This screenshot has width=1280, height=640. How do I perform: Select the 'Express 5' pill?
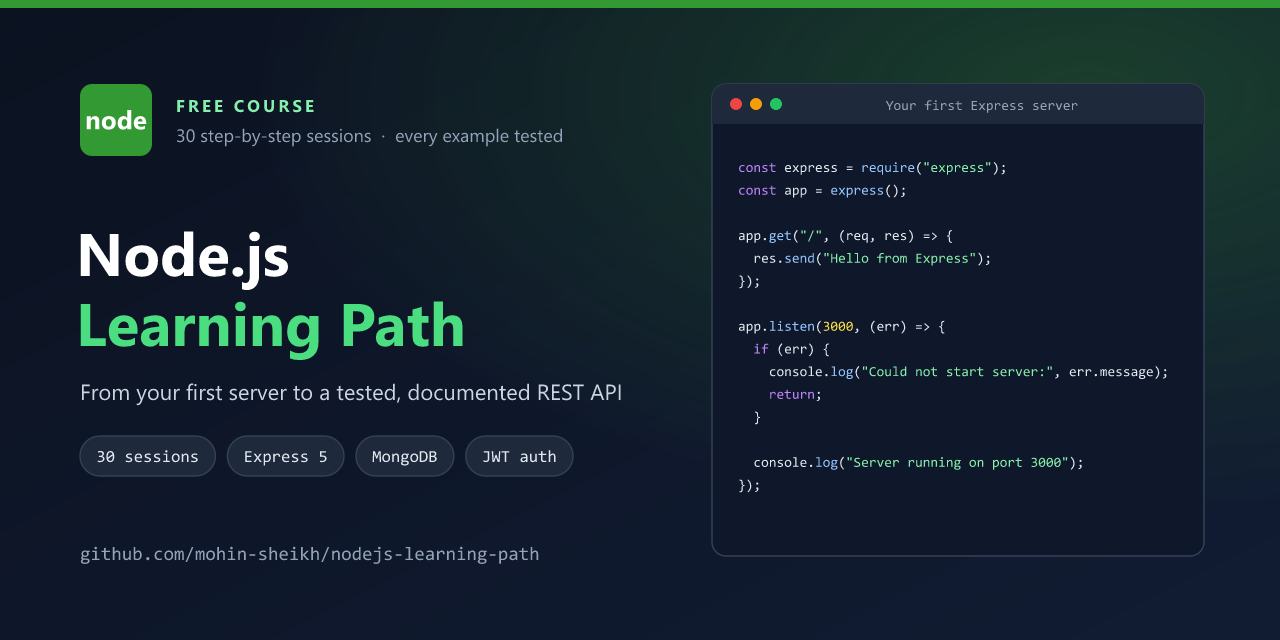click(x=286, y=456)
